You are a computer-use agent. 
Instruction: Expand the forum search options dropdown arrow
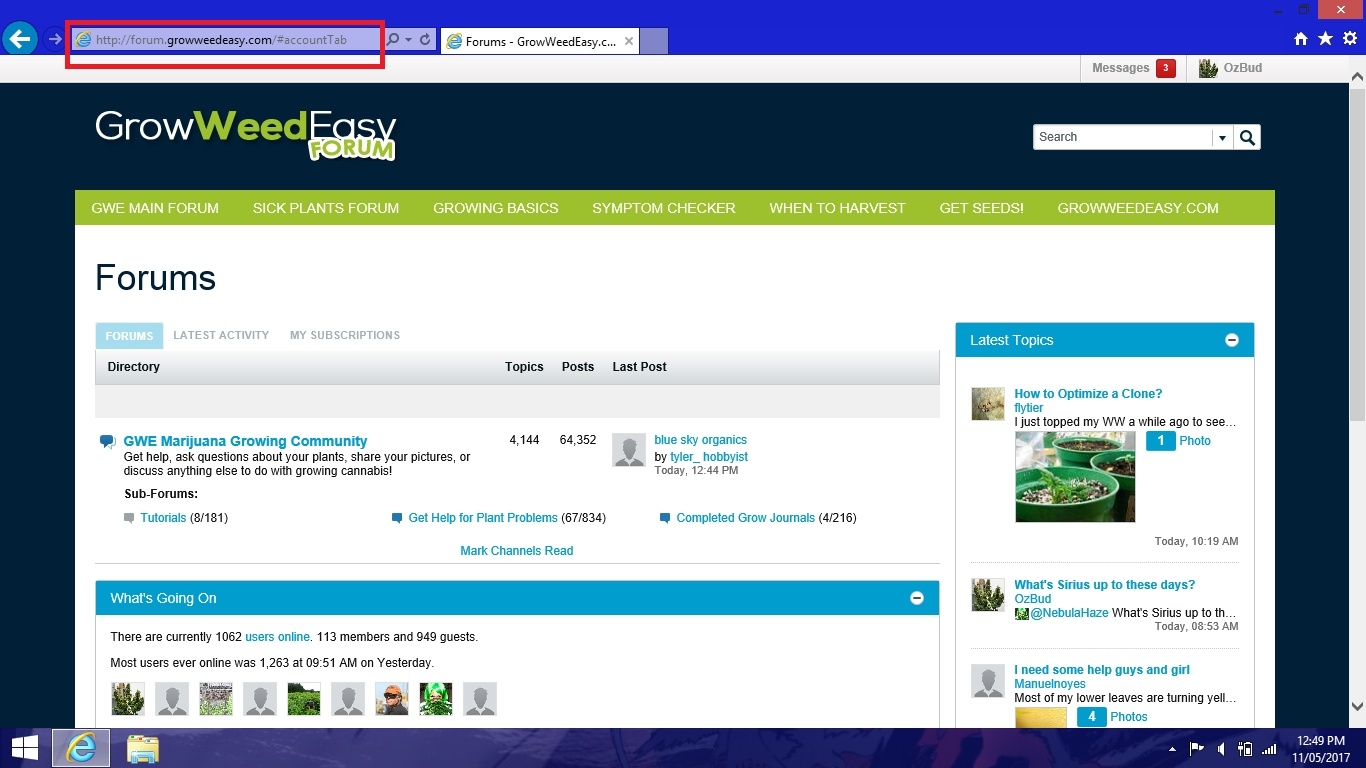click(x=1222, y=137)
